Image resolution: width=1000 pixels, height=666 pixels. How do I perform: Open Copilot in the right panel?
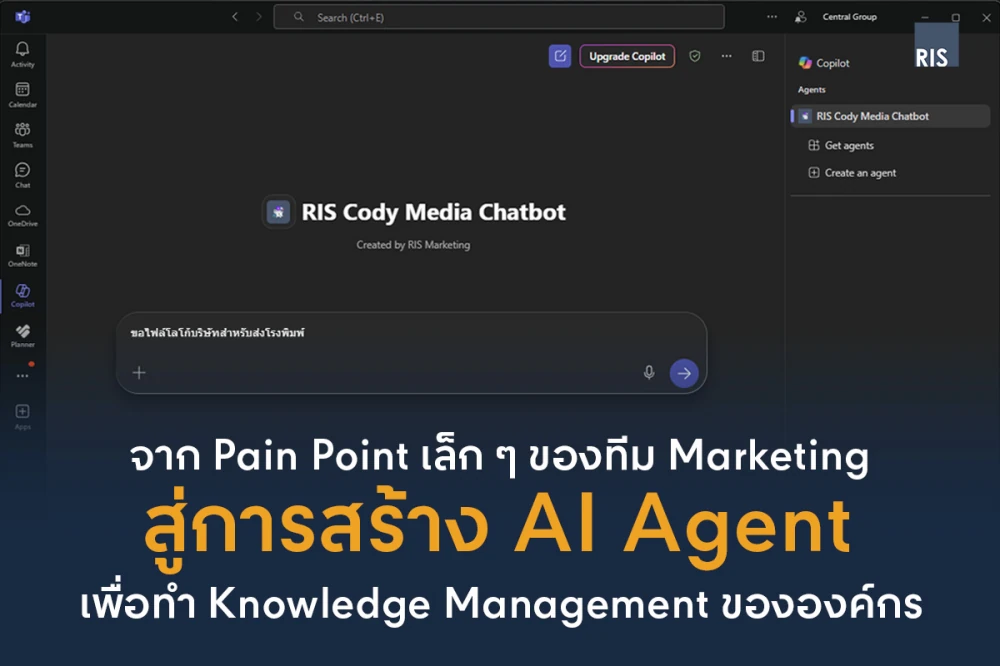click(x=824, y=63)
